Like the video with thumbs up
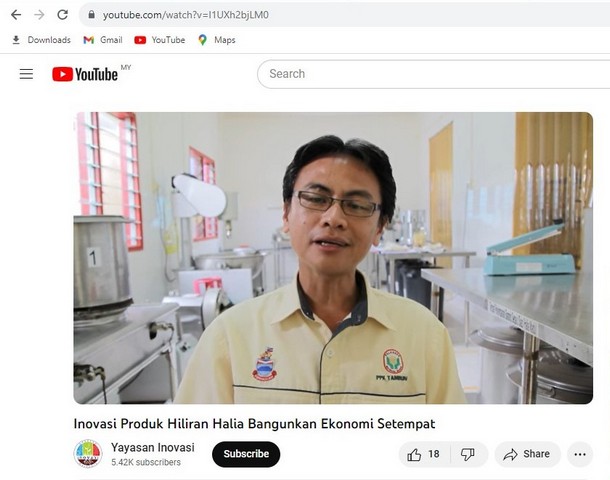 pos(422,454)
